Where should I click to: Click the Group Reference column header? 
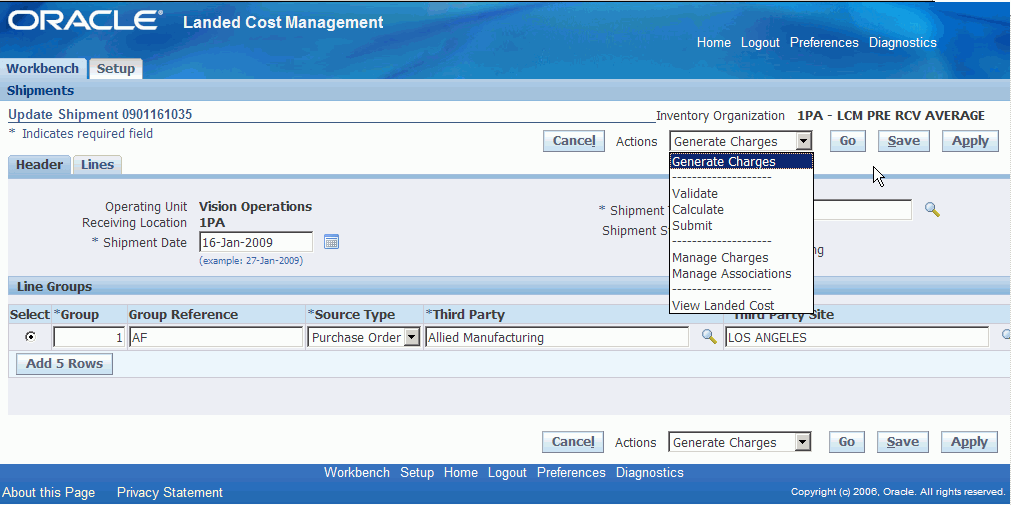pyautogui.click(x=183, y=315)
